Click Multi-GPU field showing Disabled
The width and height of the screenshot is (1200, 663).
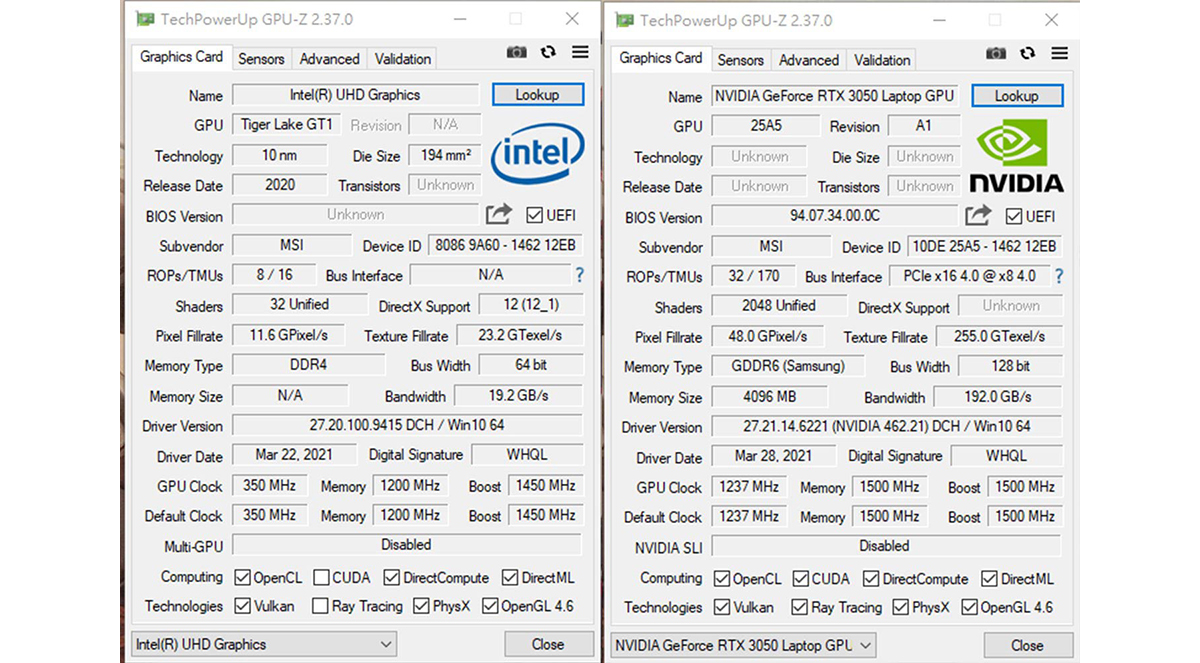[407, 546]
